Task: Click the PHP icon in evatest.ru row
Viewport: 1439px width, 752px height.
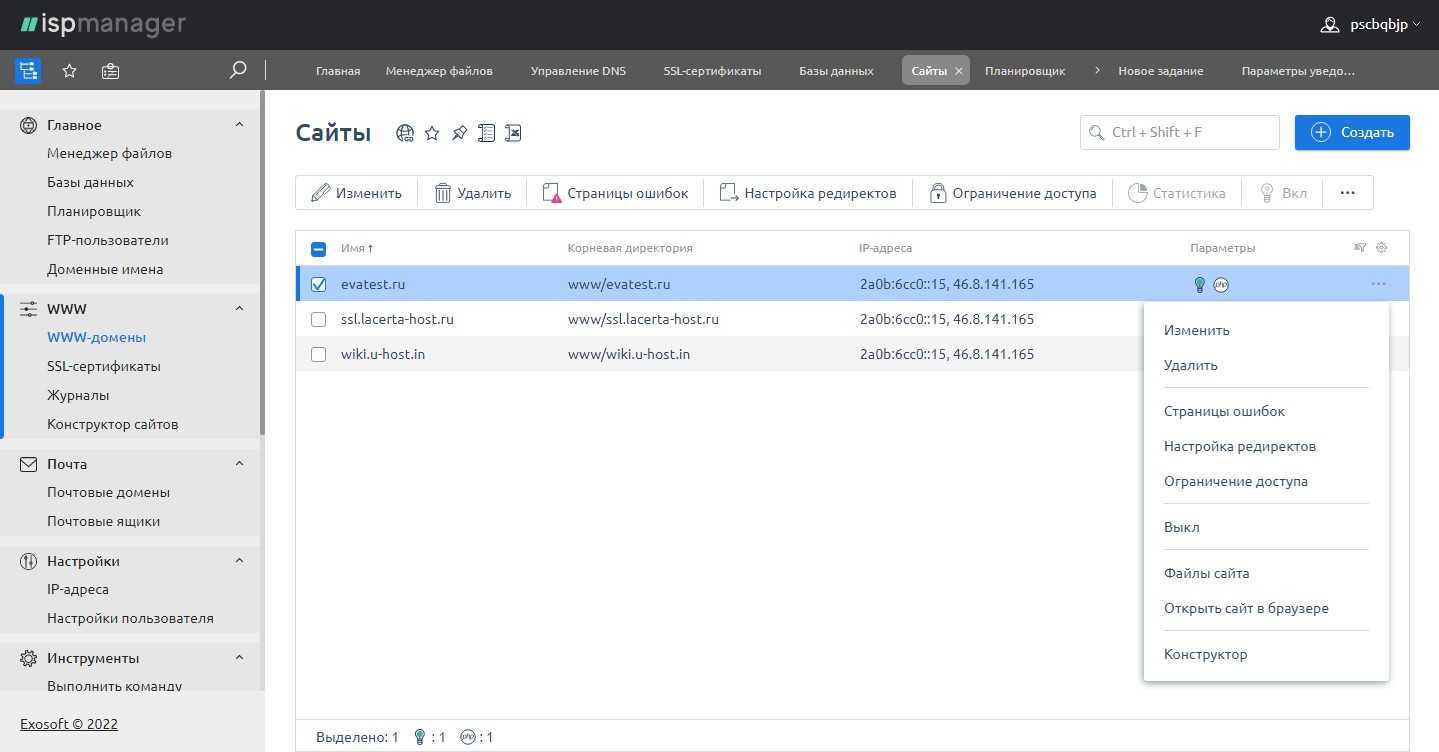Action: coord(1221,285)
